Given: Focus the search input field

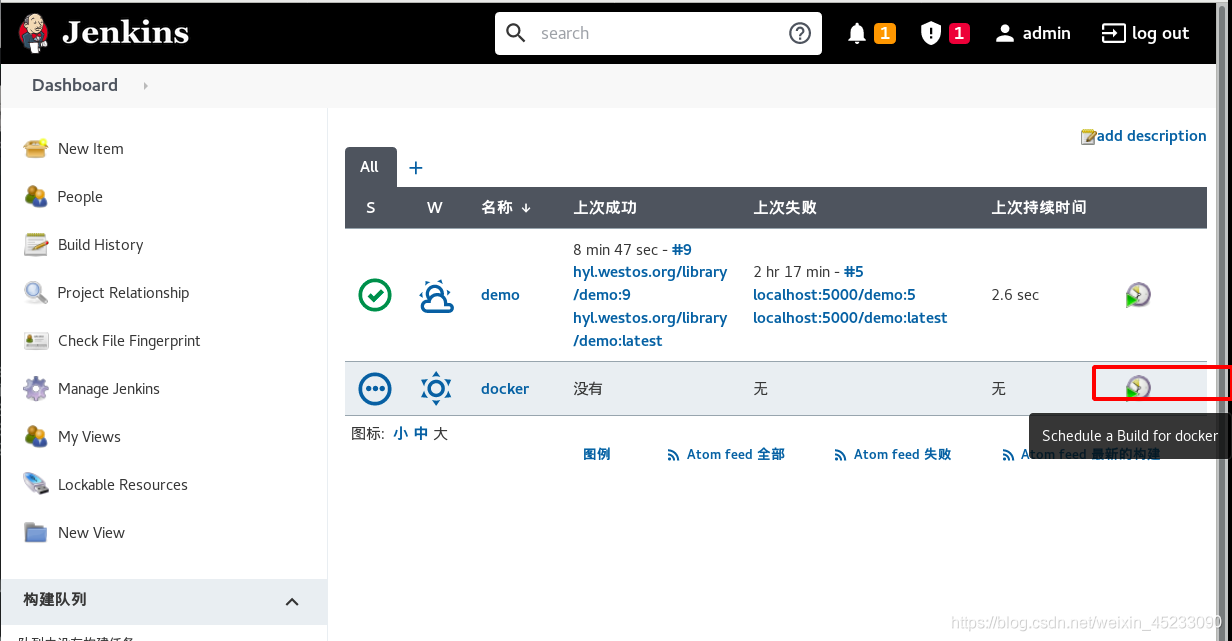Looking at the screenshot, I should (x=660, y=33).
